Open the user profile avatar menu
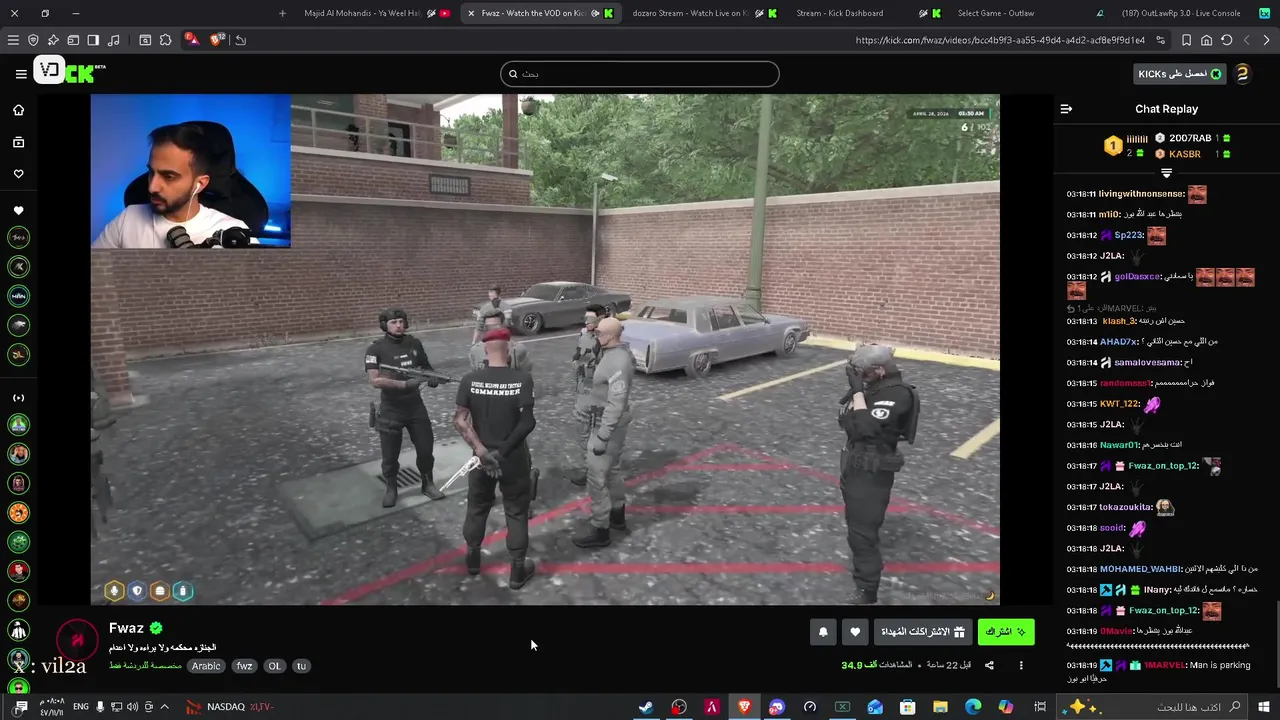 click(1242, 74)
